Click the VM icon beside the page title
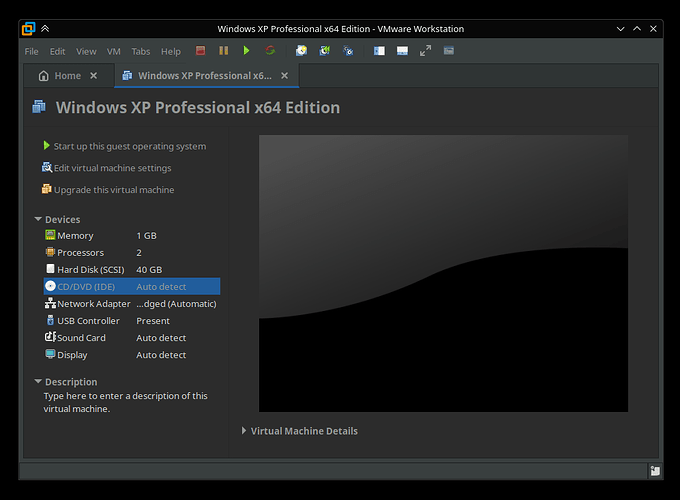This screenshot has height=500, width=680. (x=39, y=106)
